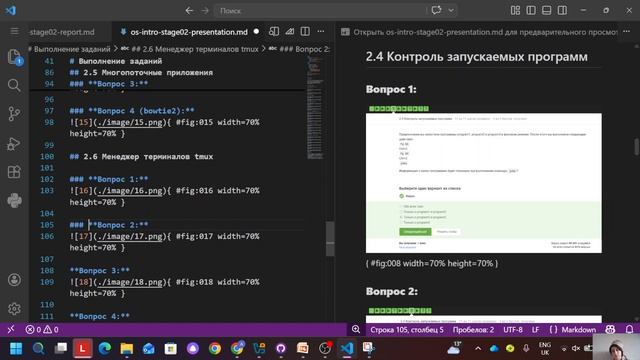
Task: Open the Run and Debug view
Action: pyautogui.click(x=14, y=144)
